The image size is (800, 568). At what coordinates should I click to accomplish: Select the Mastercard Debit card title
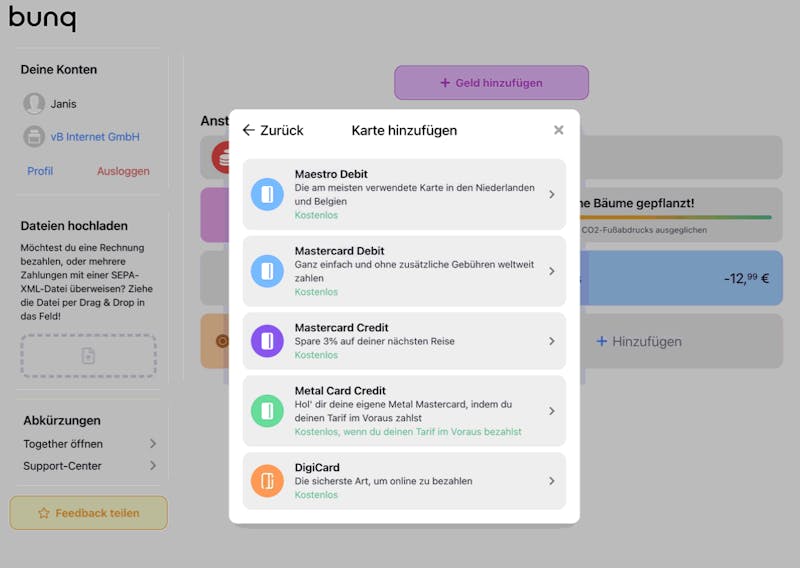[x=339, y=251]
